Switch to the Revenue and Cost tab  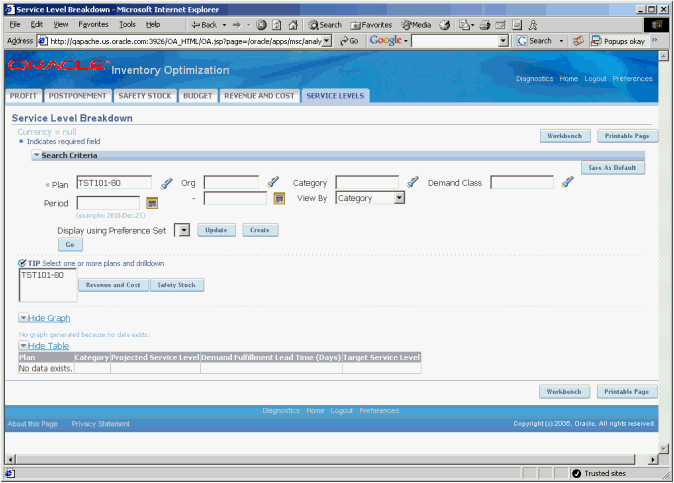click(x=259, y=96)
